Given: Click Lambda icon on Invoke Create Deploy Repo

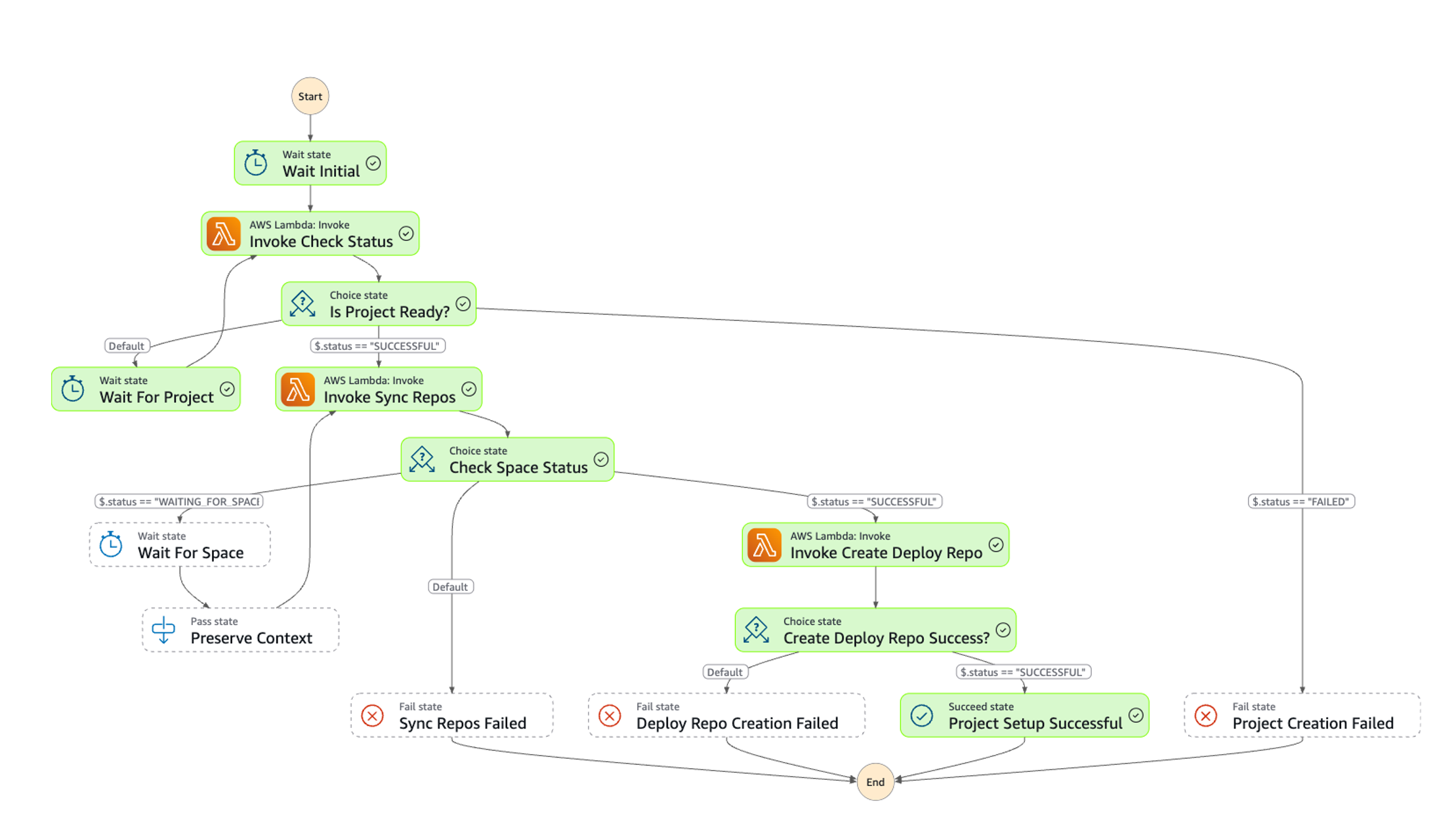Looking at the screenshot, I should 764,545.
